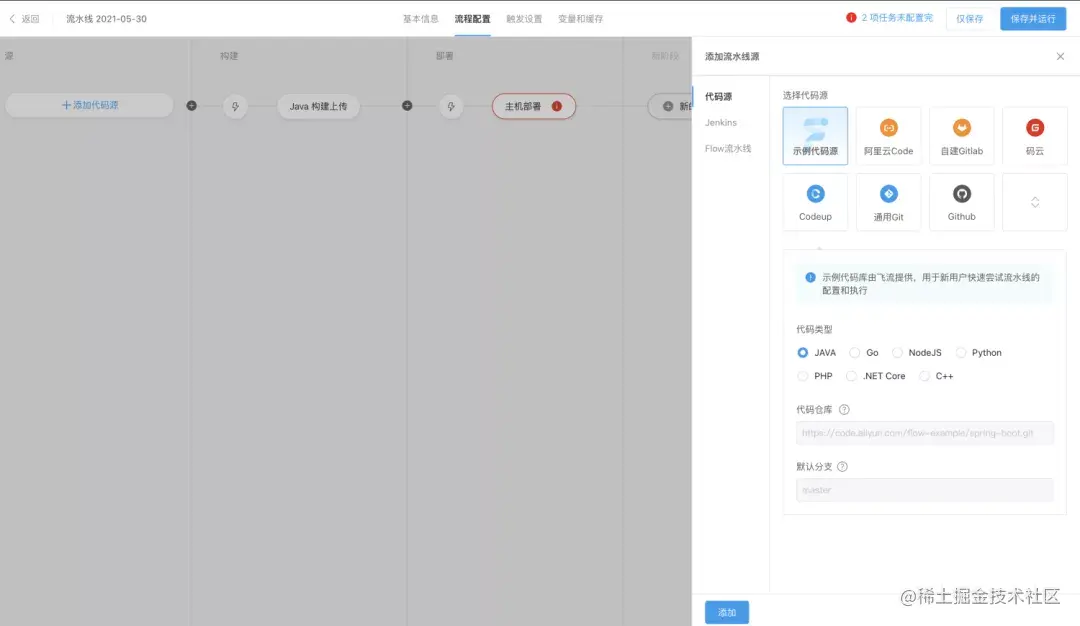The image size is (1080, 626).
Task: Select the 码云 Gitee source card
Action: click(1035, 136)
